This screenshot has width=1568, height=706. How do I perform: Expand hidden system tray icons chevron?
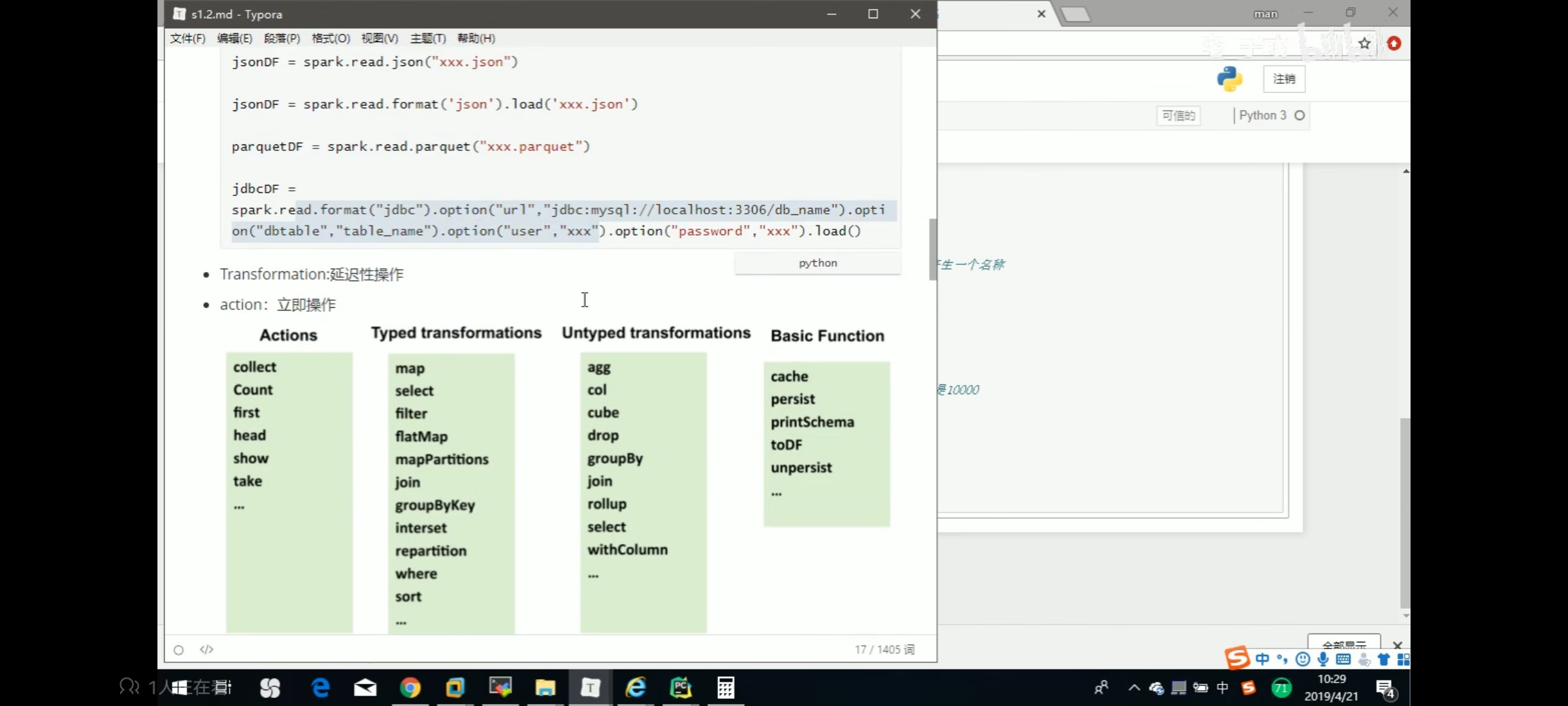tap(1134, 688)
